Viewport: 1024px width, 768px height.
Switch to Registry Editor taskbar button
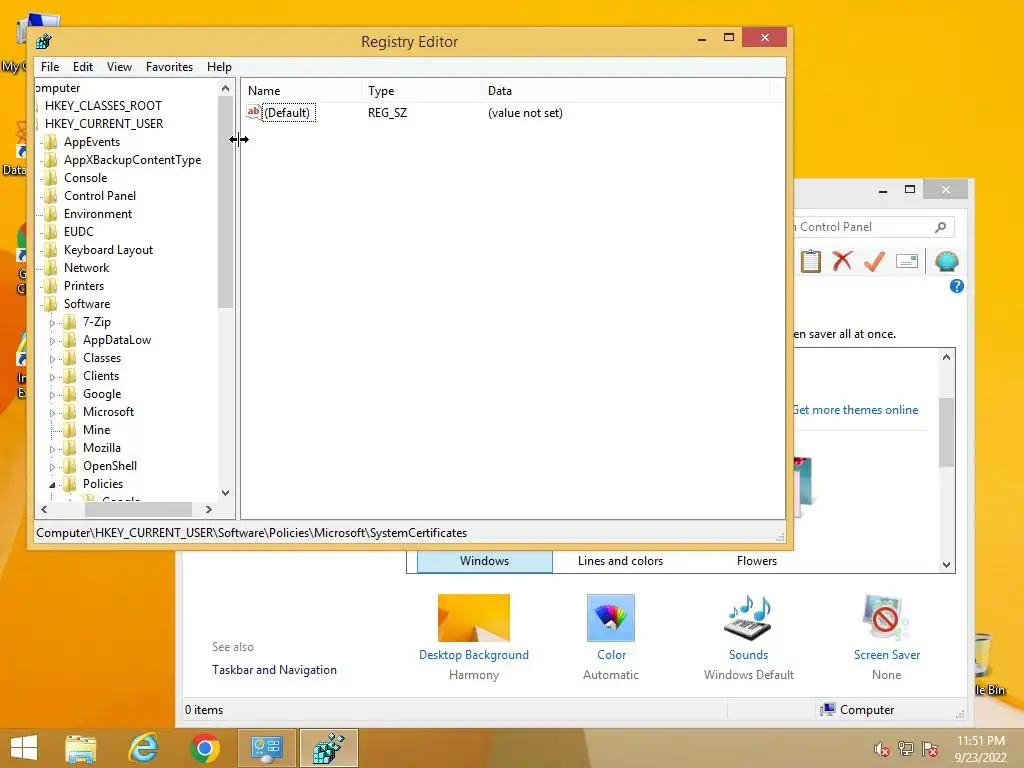point(328,748)
